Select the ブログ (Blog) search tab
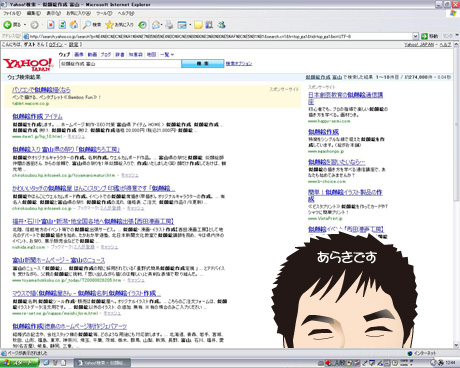460x368 pixels. (106, 54)
